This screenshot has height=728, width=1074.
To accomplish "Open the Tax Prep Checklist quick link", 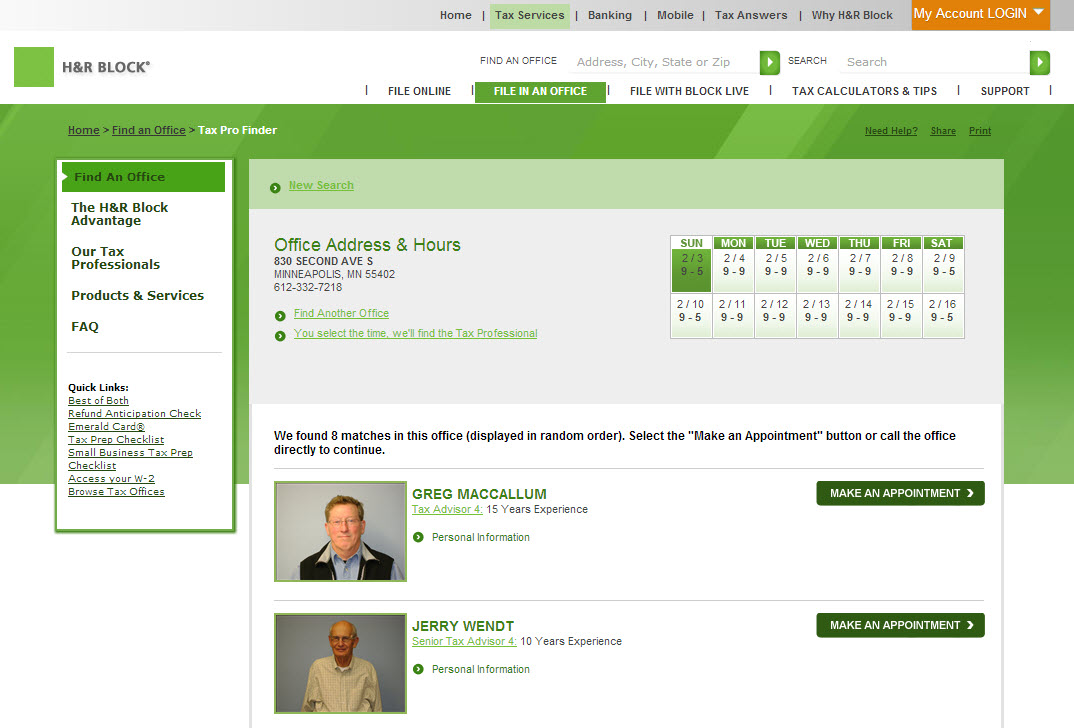I will coord(116,440).
